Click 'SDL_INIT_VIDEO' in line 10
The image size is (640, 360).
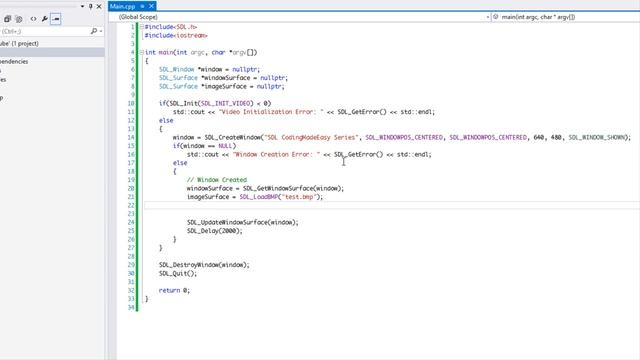pos(227,103)
